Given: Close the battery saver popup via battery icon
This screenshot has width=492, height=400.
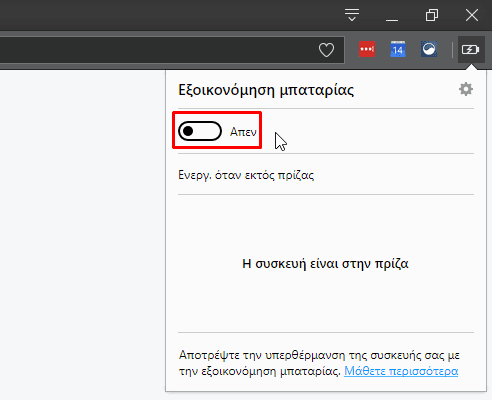Looking at the screenshot, I should (x=471, y=50).
